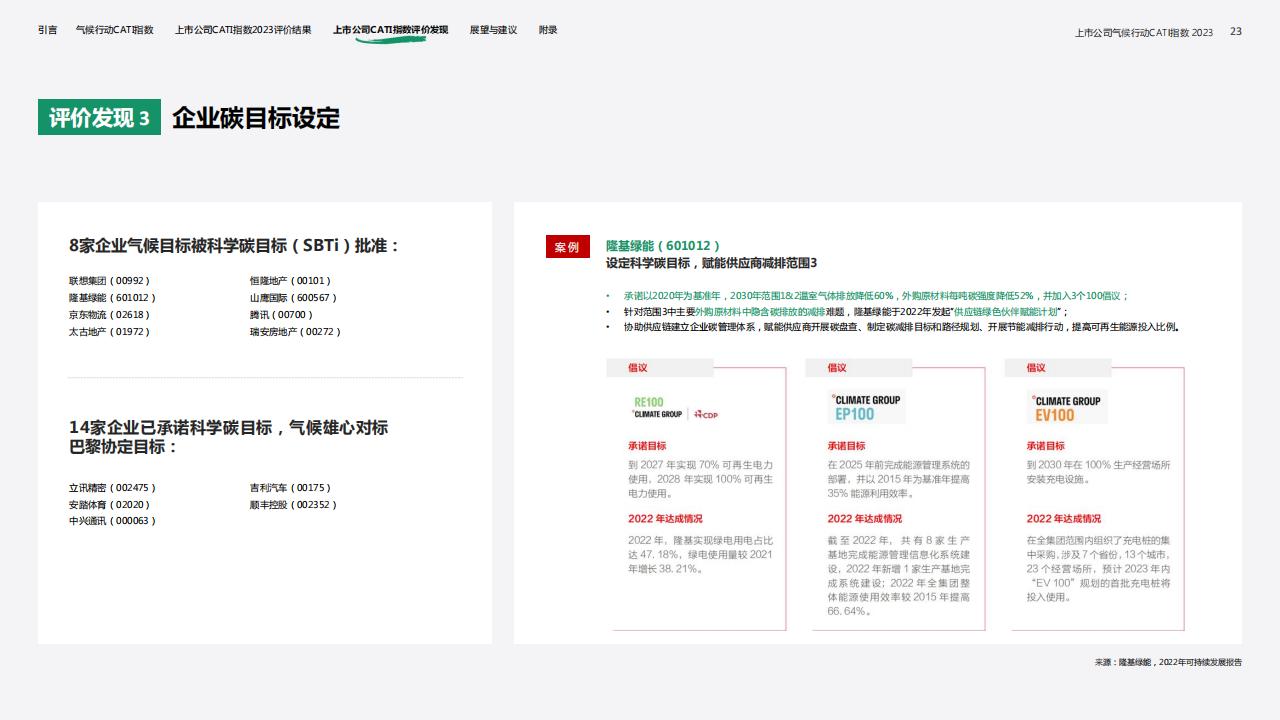Click 承诺目标 heading in RE100 card
1280x720 pixels.
[x=647, y=446]
